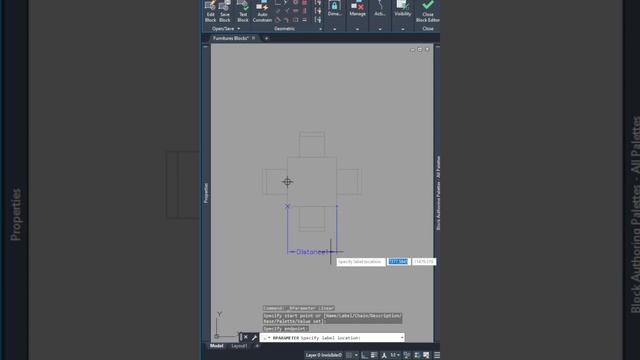Toggle annotation visibility icon in status bar
Screen dimensions: 640x360
click(384, 355)
